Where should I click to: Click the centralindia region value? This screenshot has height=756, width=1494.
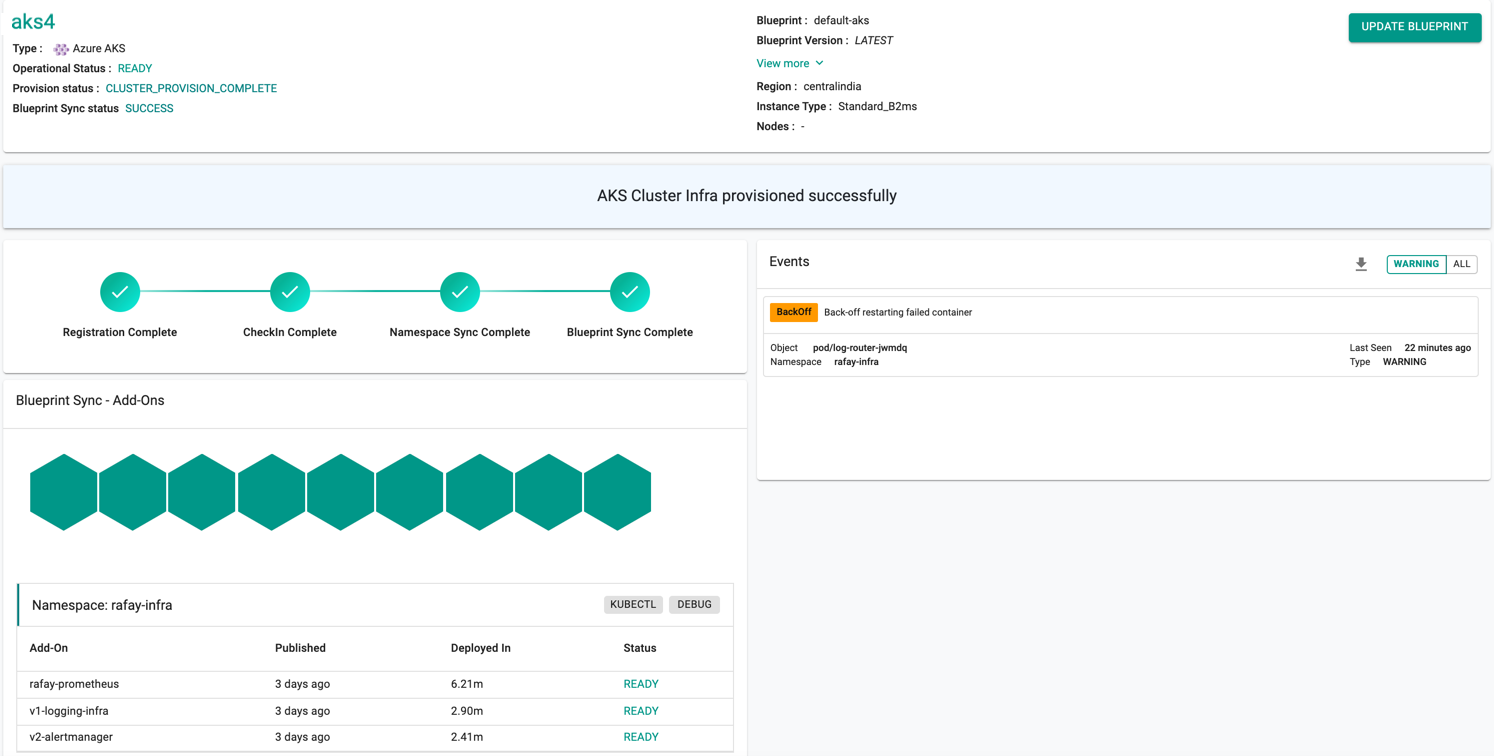click(x=832, y=87)
